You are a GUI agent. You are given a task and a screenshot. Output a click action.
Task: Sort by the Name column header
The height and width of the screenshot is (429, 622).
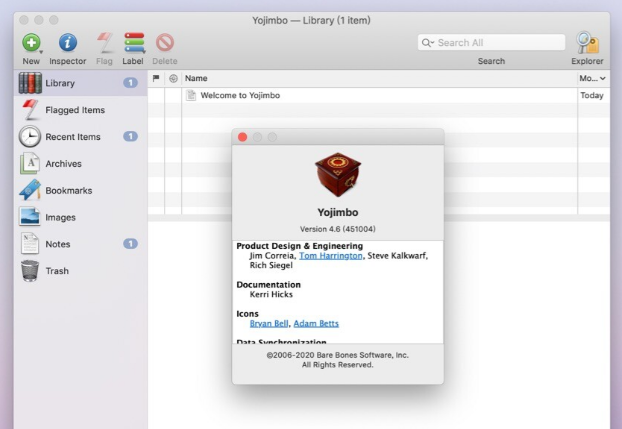pyautogui.click(x=197, y=77)
